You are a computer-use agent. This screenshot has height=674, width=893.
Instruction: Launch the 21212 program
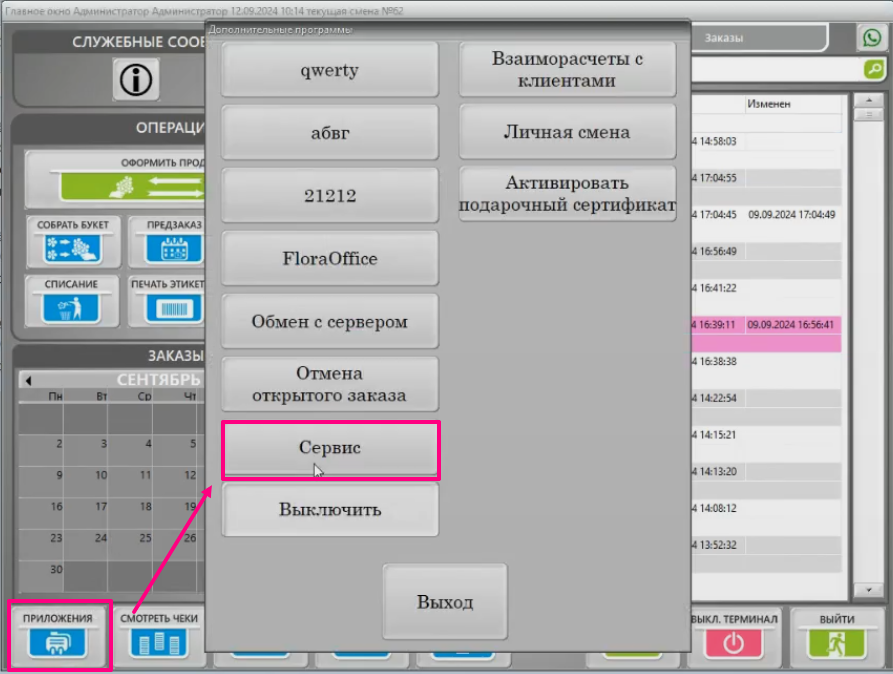tap(330, 195)
